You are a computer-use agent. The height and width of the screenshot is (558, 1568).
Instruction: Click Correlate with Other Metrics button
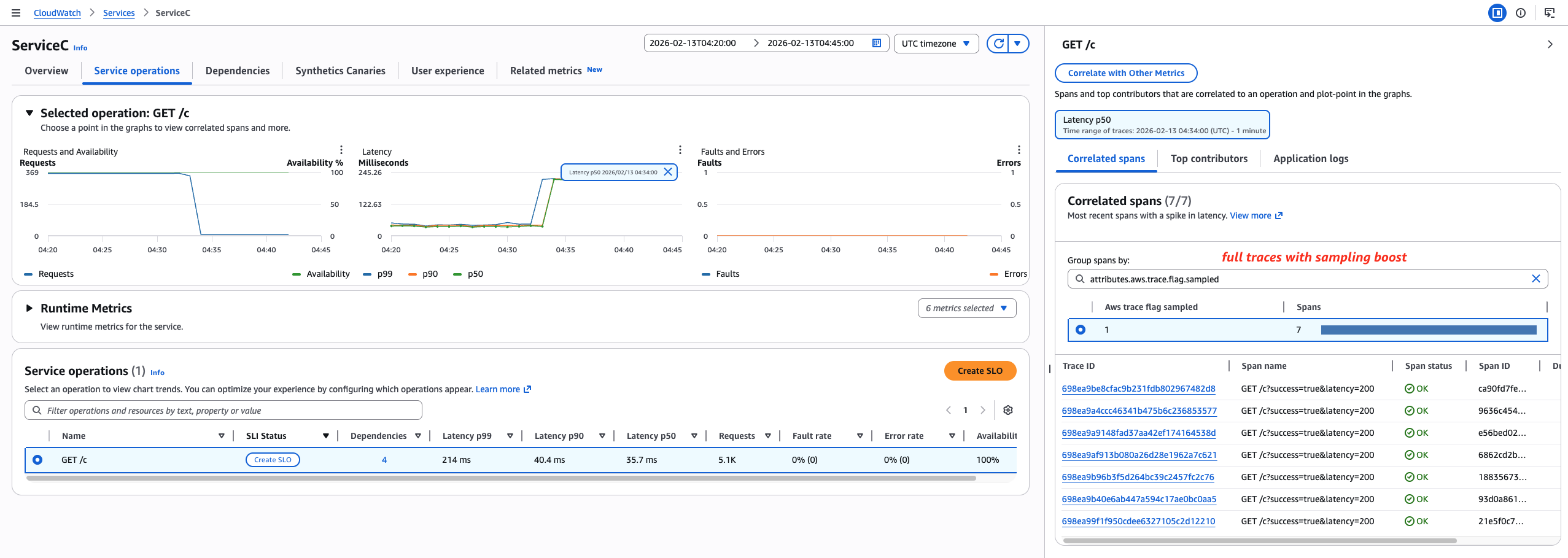pos(1125,73)
